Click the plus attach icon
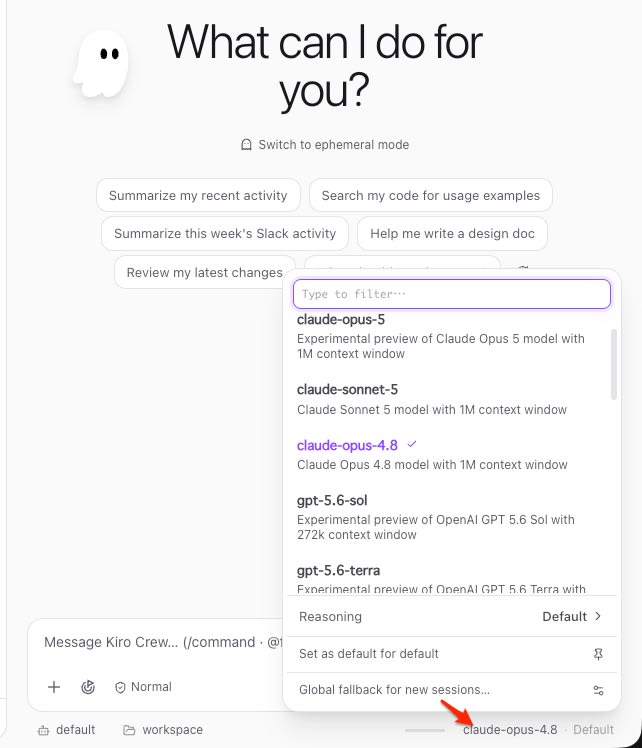 coord(54,687)
